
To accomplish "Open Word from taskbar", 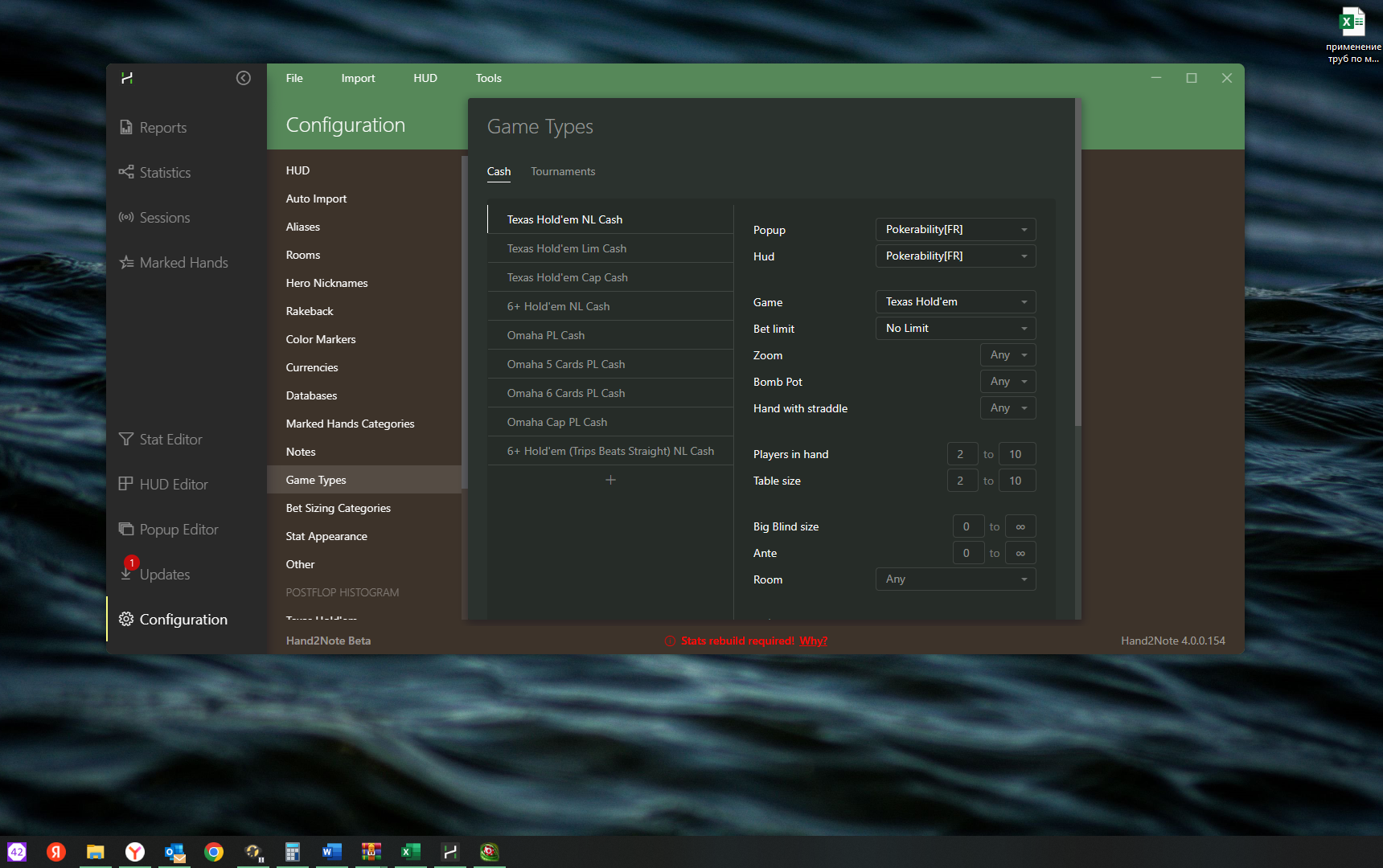I will pyautogui.click(x=332, y=852).
